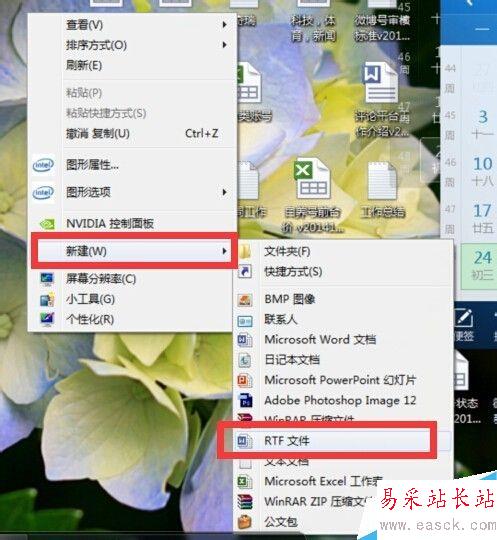This screenshot has width=497, height=540.
Task: Select date 10 in the calendar
Action: coord(483,164)
